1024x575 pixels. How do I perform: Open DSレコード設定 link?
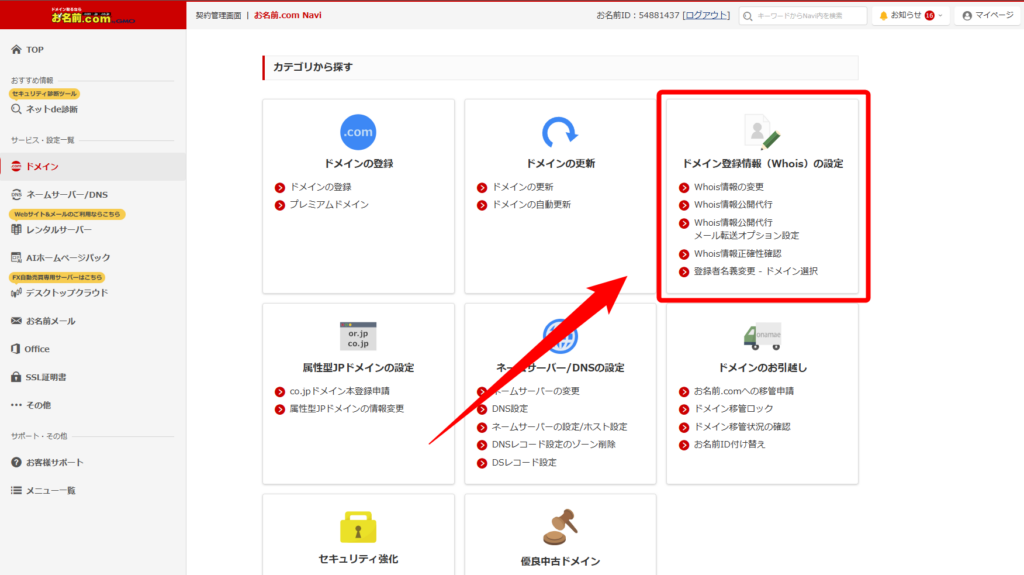524,463
